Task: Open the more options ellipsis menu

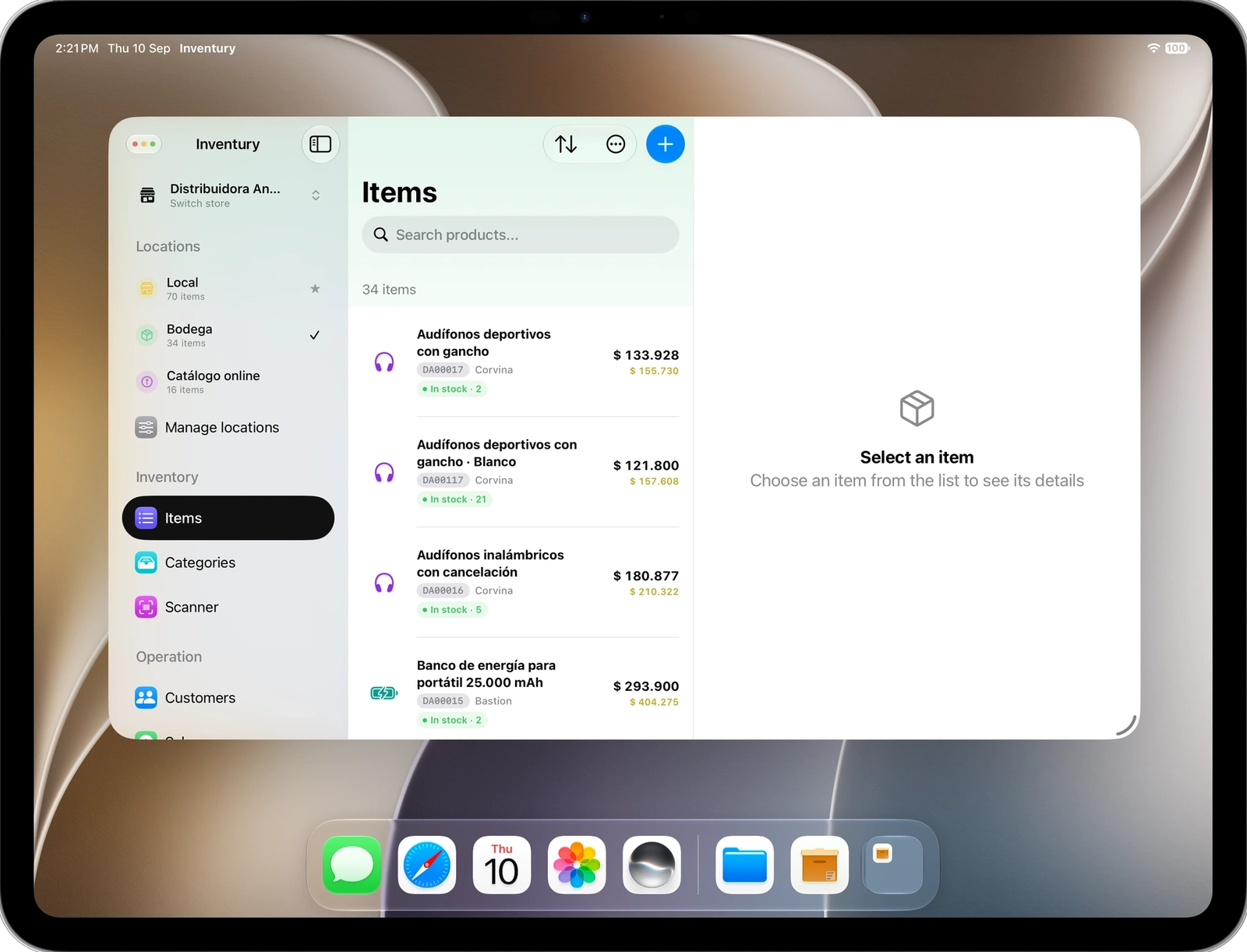Action: coord(616,144)
